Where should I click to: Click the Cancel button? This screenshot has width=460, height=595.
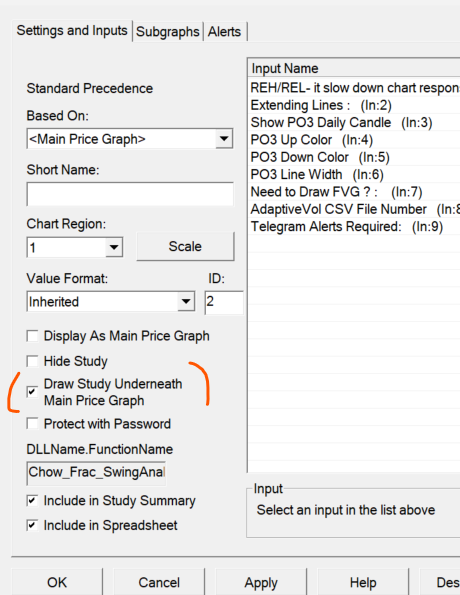coord(159,582)
